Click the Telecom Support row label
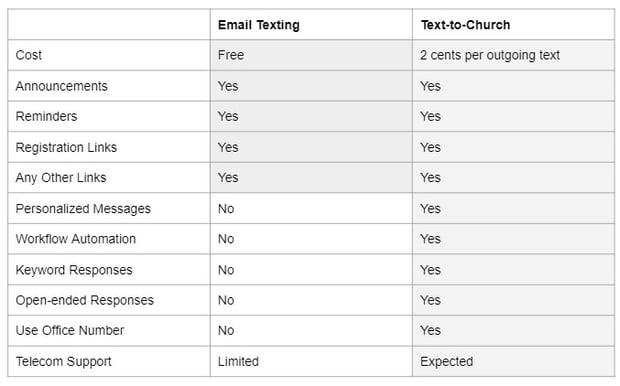 tap(63, 361)
